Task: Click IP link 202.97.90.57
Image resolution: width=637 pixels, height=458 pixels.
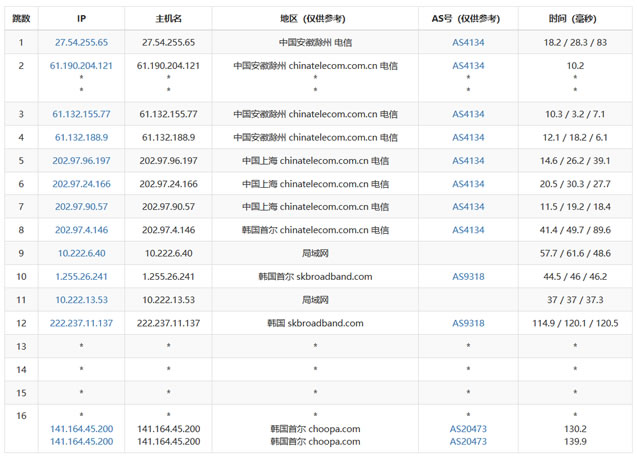Action: [x=81, y=207]
